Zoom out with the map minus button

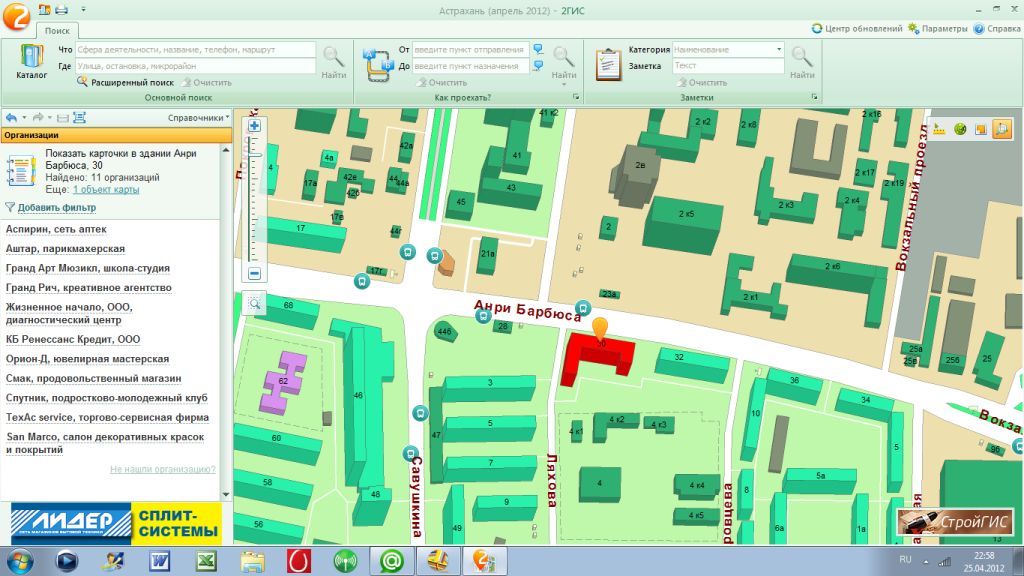(x=254, y=273)
